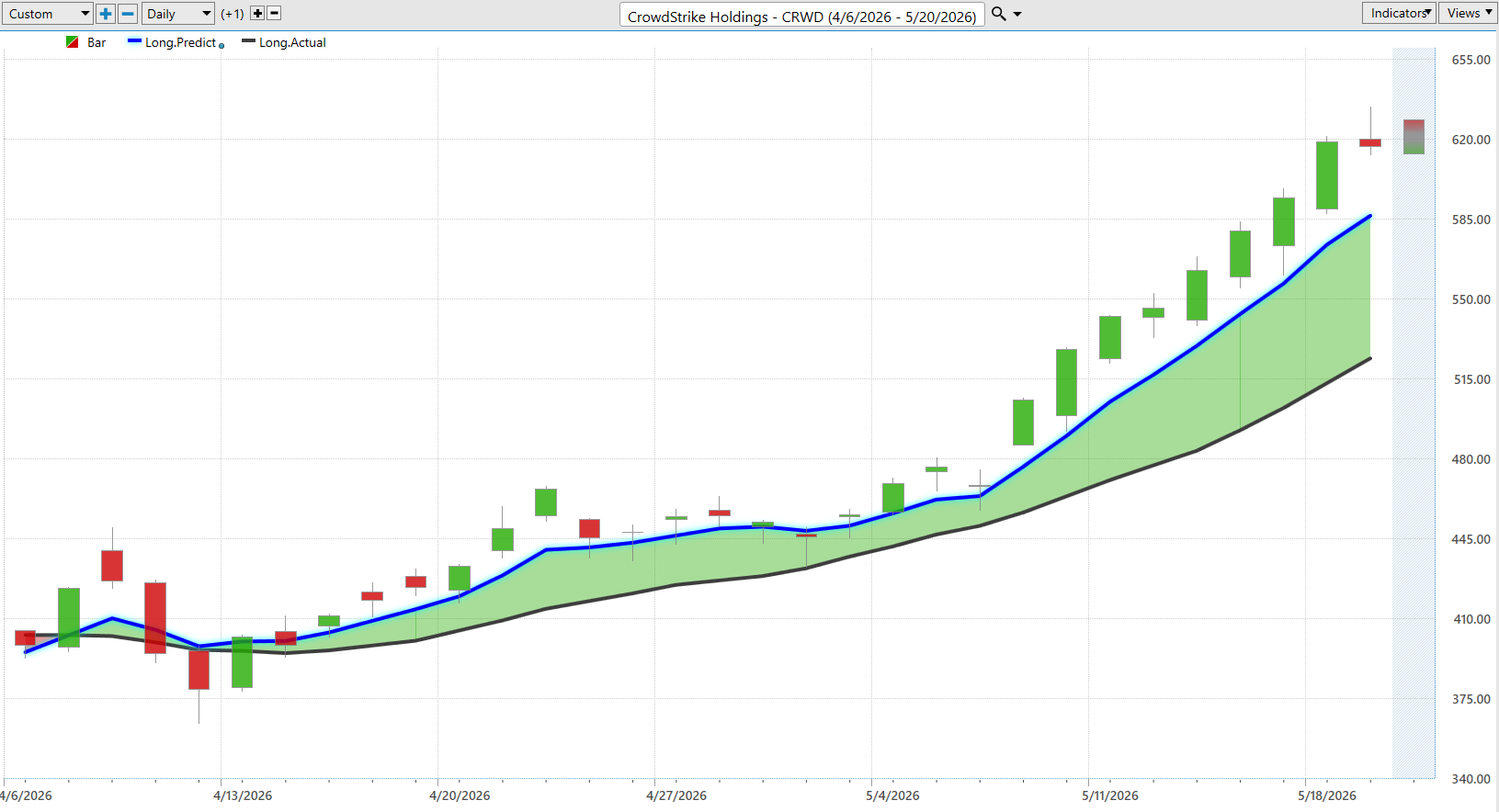Click the blue minus zoom-out button
The image size is (1499, 812).
[x=128, y=14]
